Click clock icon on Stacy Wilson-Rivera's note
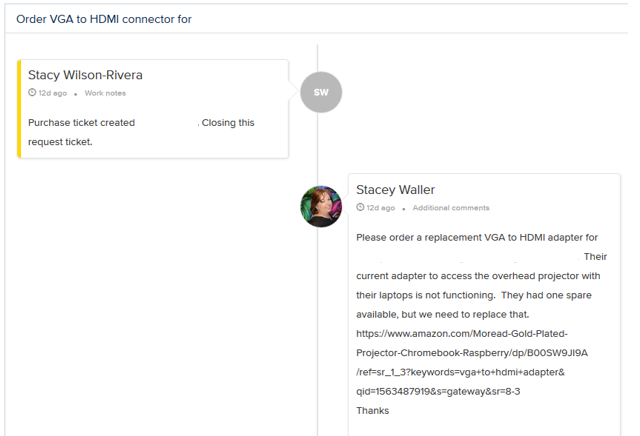The height and width of the screenshot is (436, 640). coord(32,93)
